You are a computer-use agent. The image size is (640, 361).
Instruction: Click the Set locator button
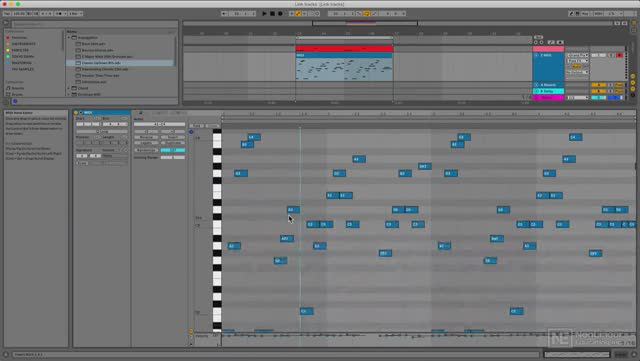(538, 37)
